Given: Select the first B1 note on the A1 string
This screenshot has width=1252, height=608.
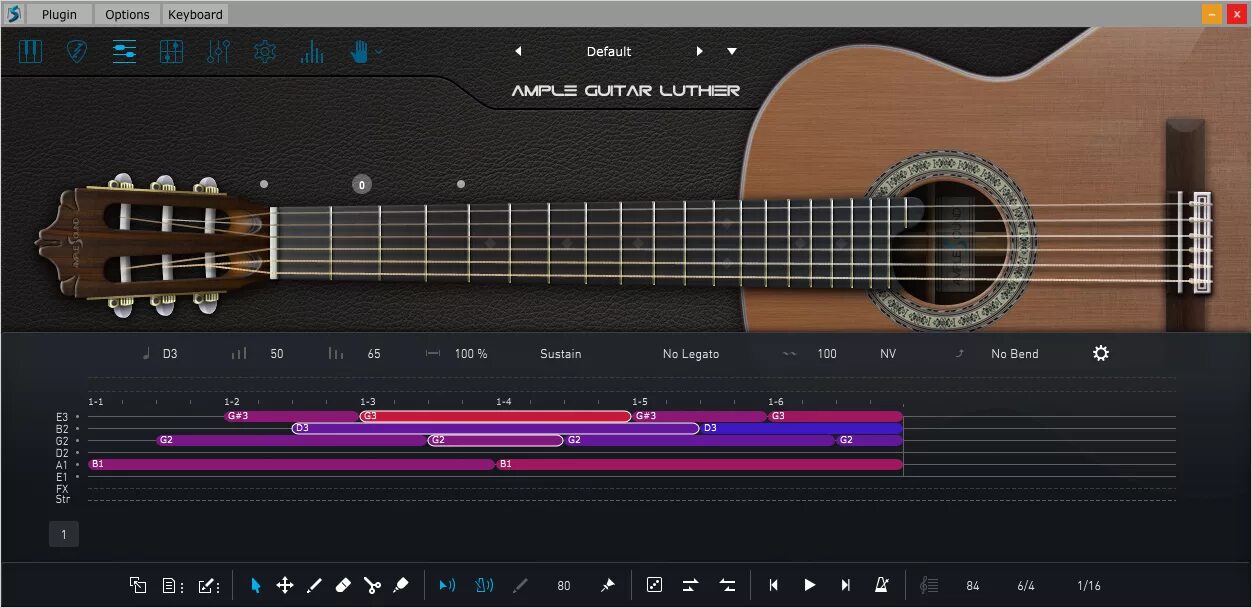Looking at the screenshot, I should (x=292, y=464).
